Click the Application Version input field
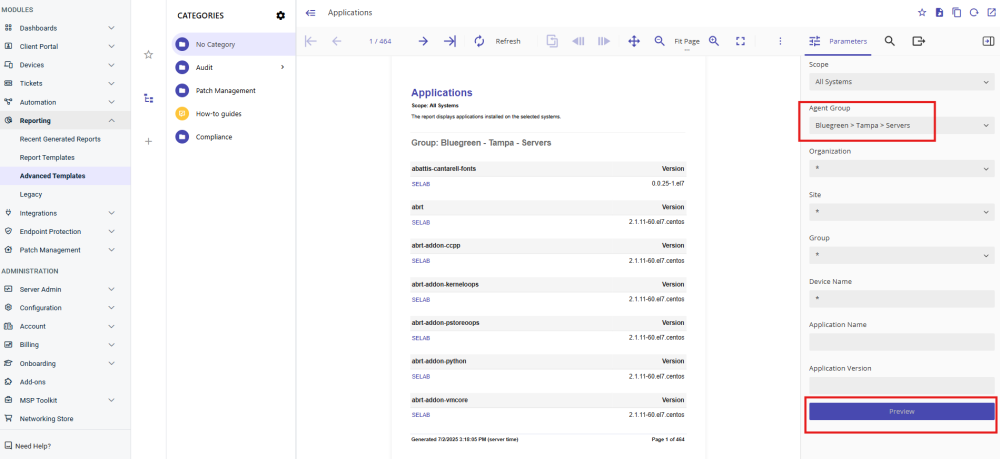This screenshot has width=1000, height=459. [901, 385]
